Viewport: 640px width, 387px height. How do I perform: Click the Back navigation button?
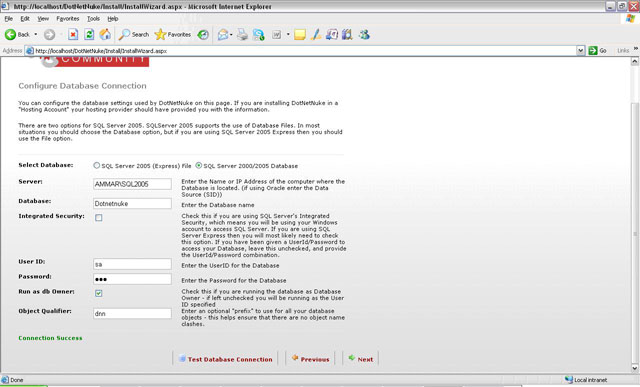(18, 35)
